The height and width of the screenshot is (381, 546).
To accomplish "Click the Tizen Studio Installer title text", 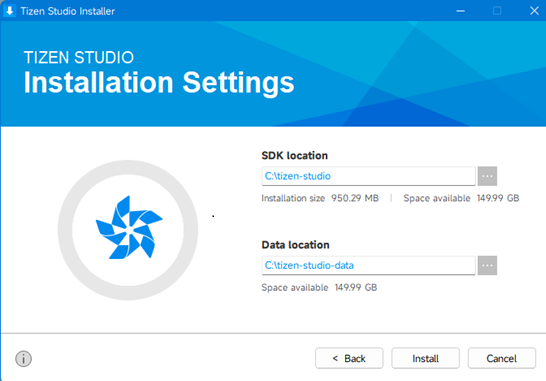I will pos(68,11).
